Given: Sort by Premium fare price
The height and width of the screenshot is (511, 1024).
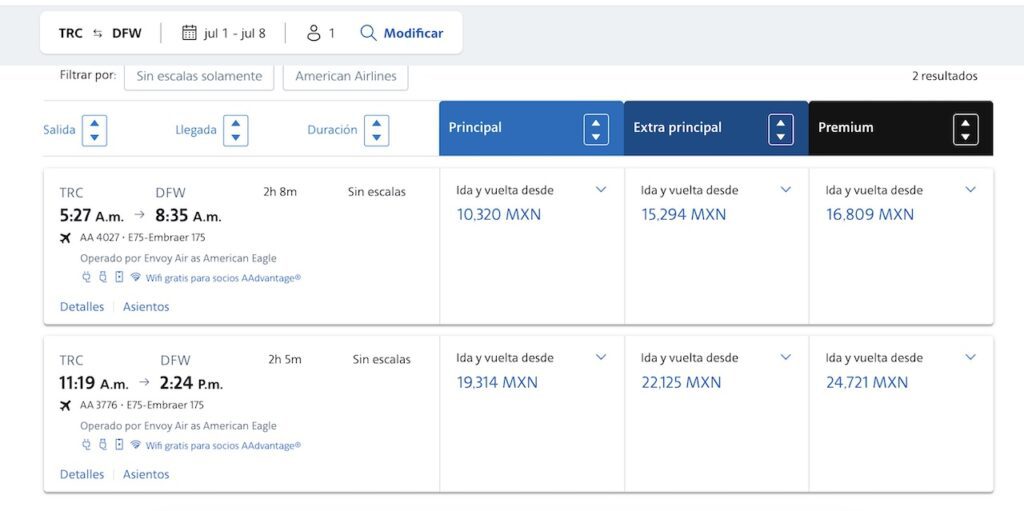Looking at the screenshot, I should pyautogui.click(x=965, y=129).
